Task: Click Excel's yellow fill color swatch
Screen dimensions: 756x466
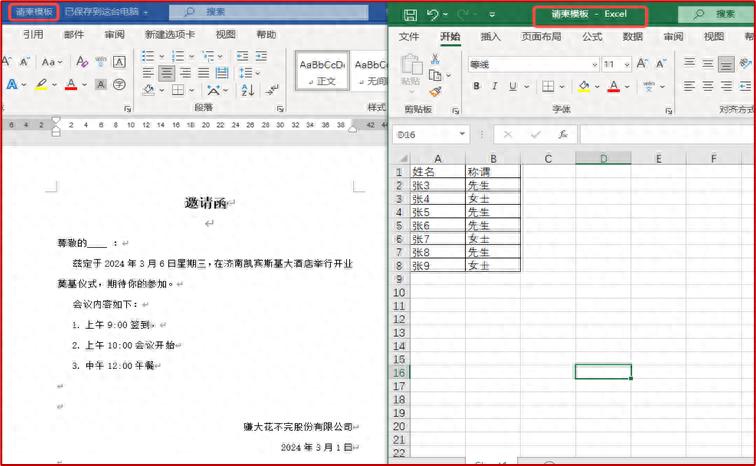Action: [583, 87]
